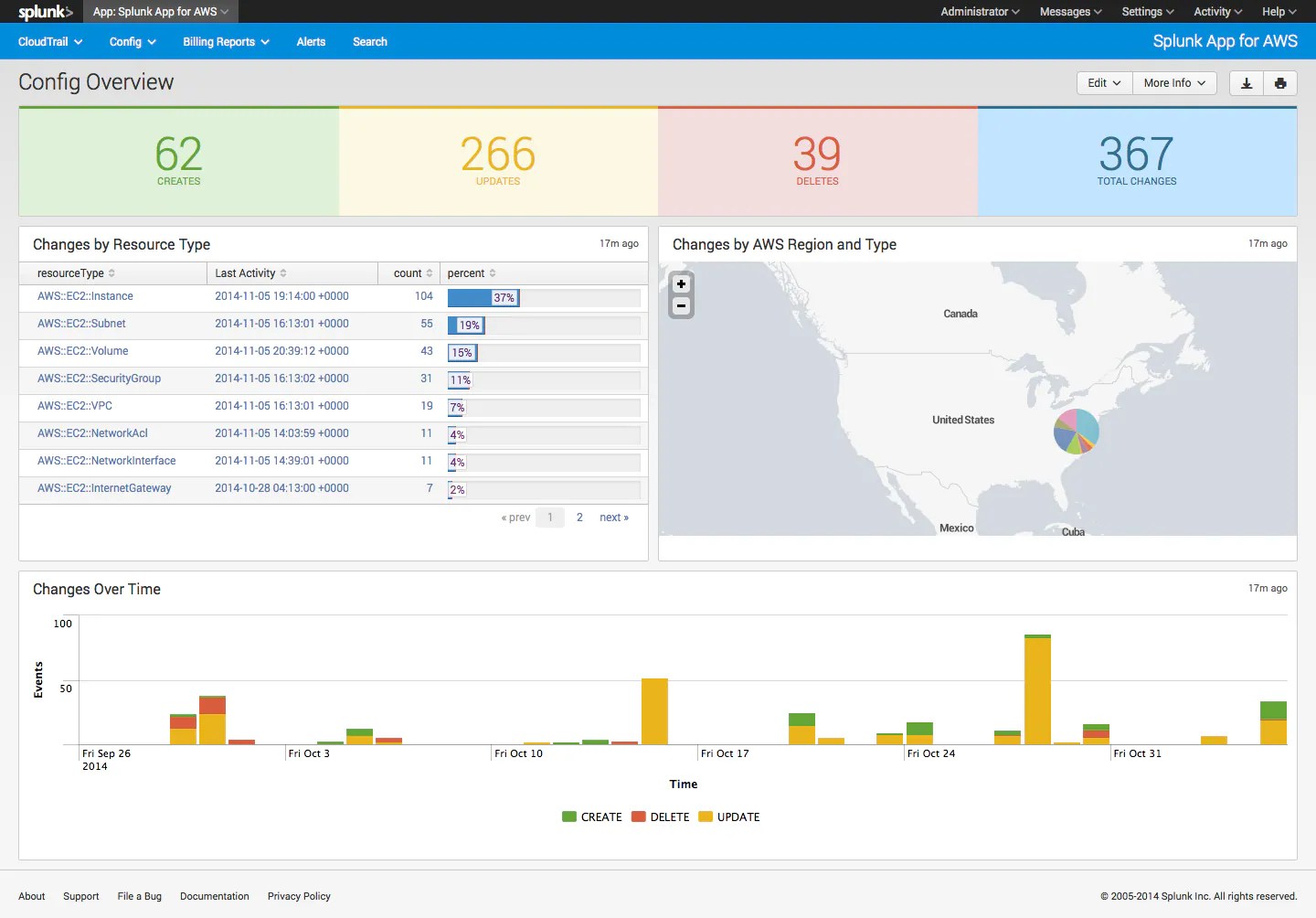This screenshot has width=1316, height=918.
Task: Click the 266 Updates summary tile
Action: click(x=498, y=162)
